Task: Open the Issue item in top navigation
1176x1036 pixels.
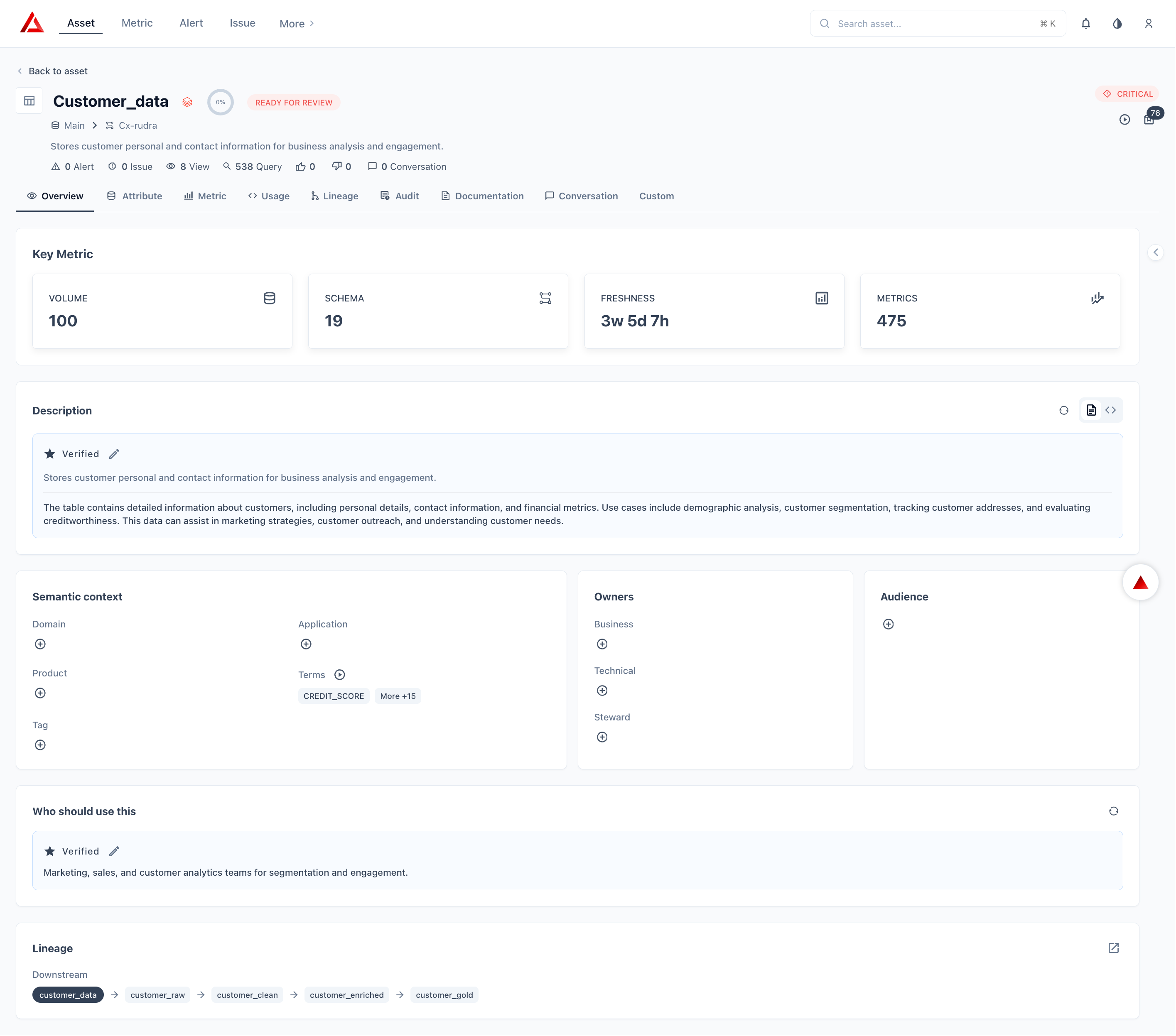Action: 243,23
